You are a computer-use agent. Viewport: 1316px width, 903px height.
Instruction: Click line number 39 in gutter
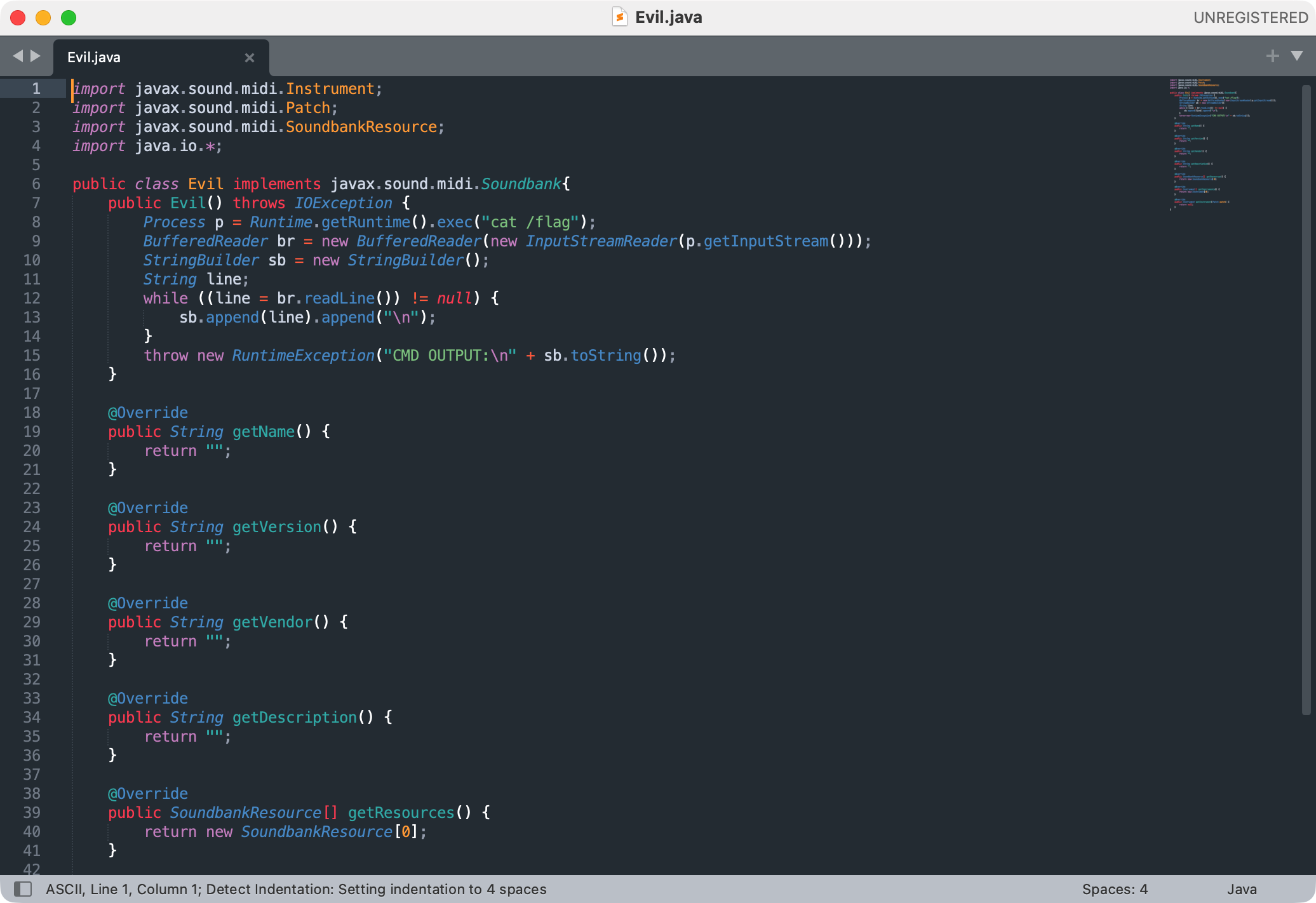(32, 813)
